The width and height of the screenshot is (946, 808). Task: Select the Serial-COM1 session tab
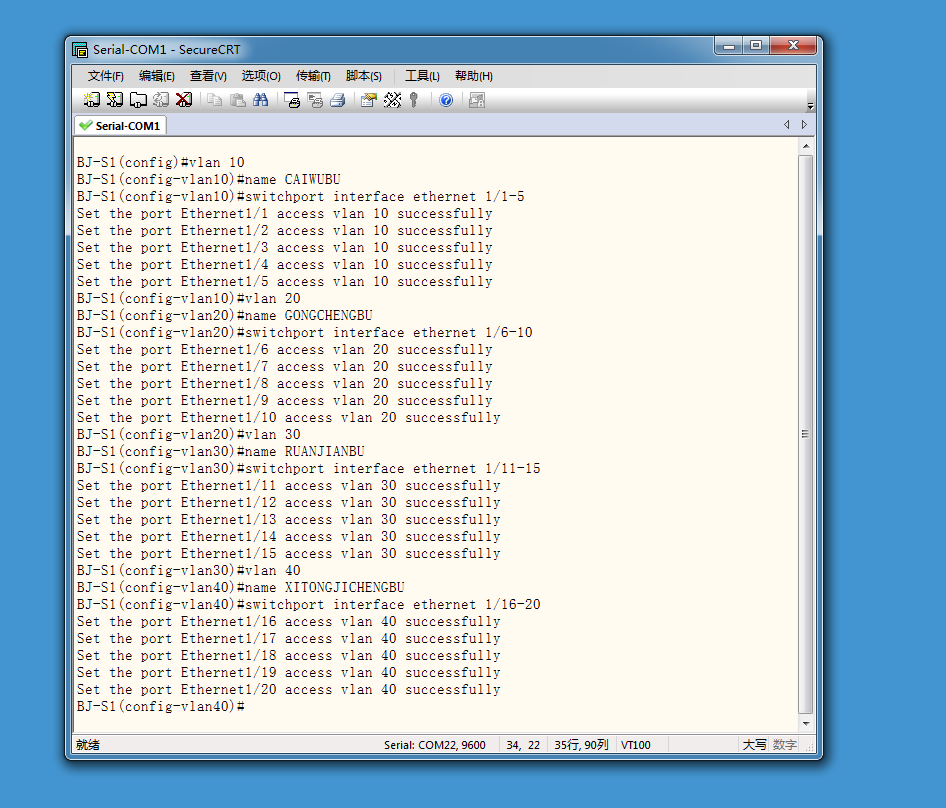pyautogui.click(x=121, y=126)
